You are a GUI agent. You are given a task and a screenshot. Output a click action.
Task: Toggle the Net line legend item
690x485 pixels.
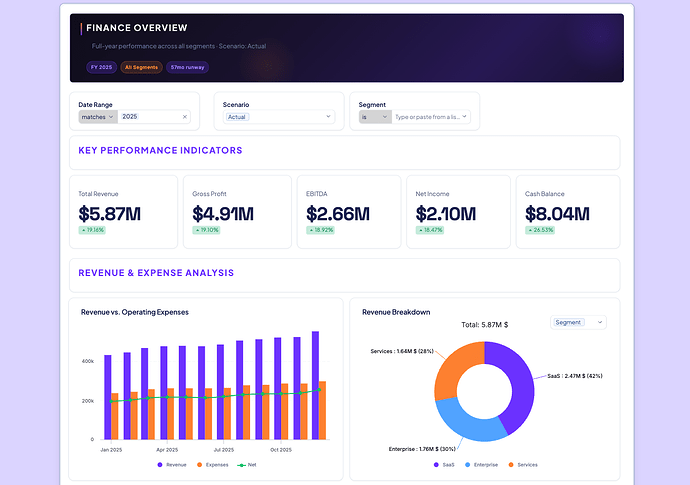click(x=246, y=465)
